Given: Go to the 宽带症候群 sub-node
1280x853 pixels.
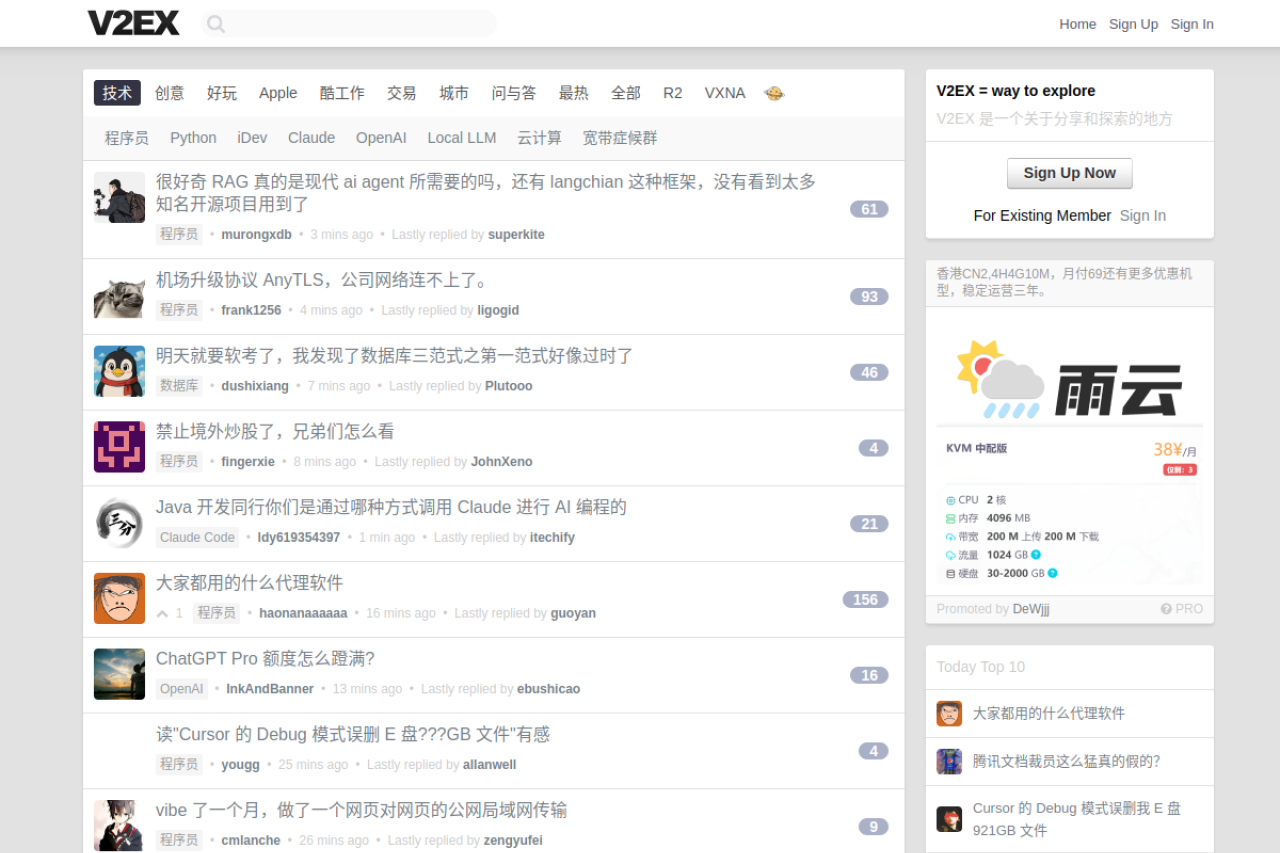Looking at the screenshot, I should point(620,138).
